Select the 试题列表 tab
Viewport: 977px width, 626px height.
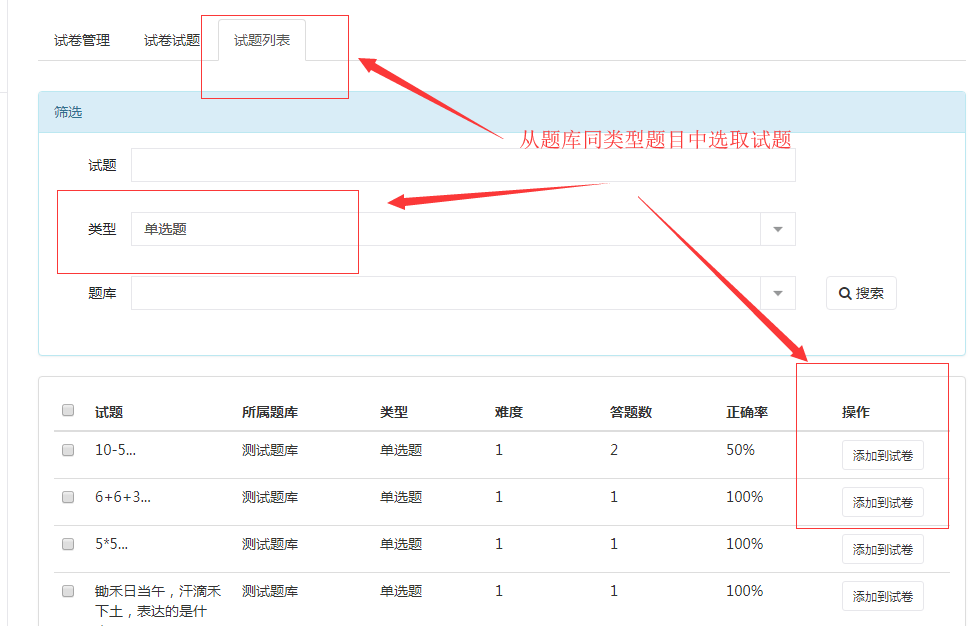(262, 40)
